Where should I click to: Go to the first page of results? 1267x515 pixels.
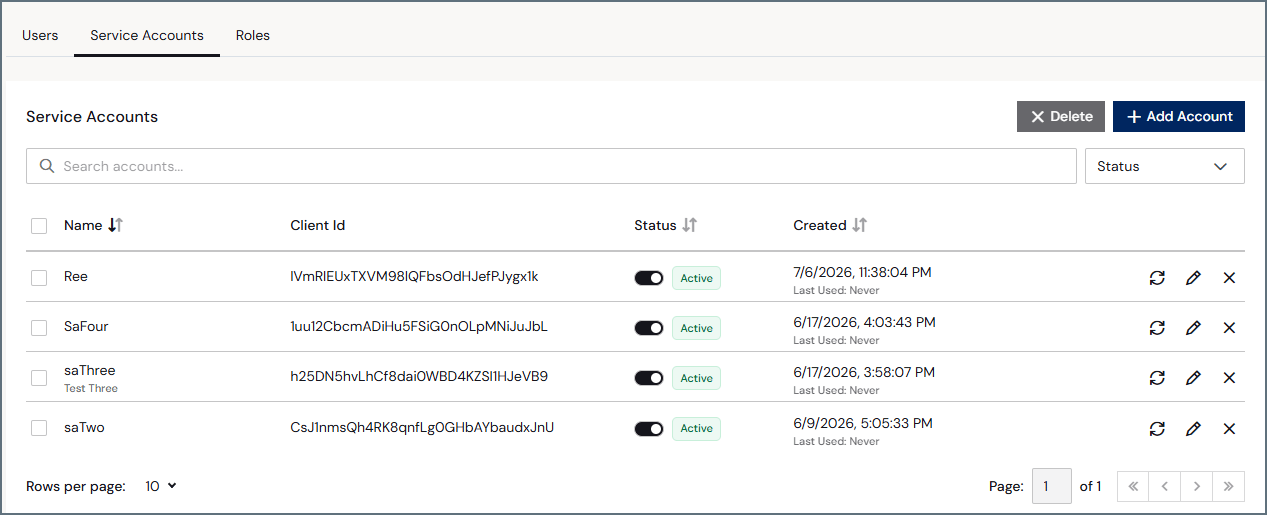point(1133,487)
